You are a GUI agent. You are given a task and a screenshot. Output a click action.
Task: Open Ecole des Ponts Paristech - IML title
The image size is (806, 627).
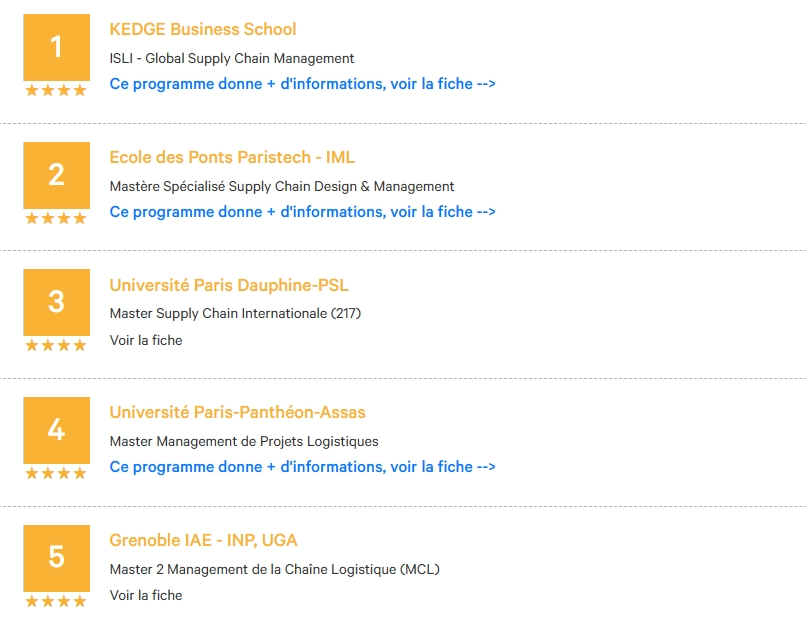pos(232,157)
